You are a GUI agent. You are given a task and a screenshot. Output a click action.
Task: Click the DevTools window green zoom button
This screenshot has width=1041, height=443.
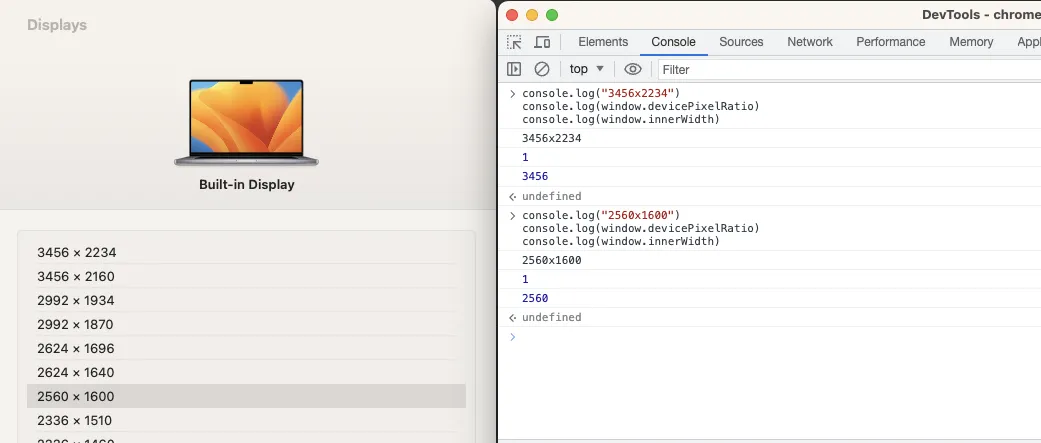(552, 15)
